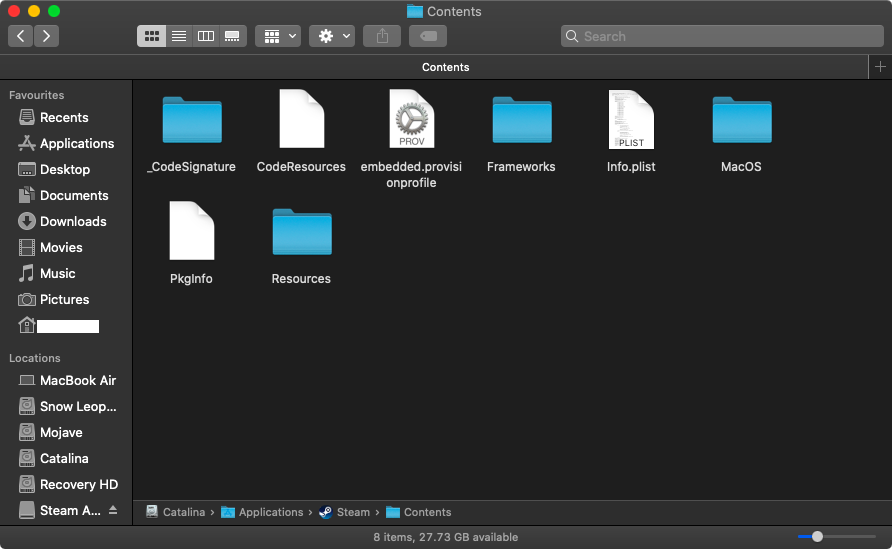Select the Frameworks folder icon

(x=522, y=120)
